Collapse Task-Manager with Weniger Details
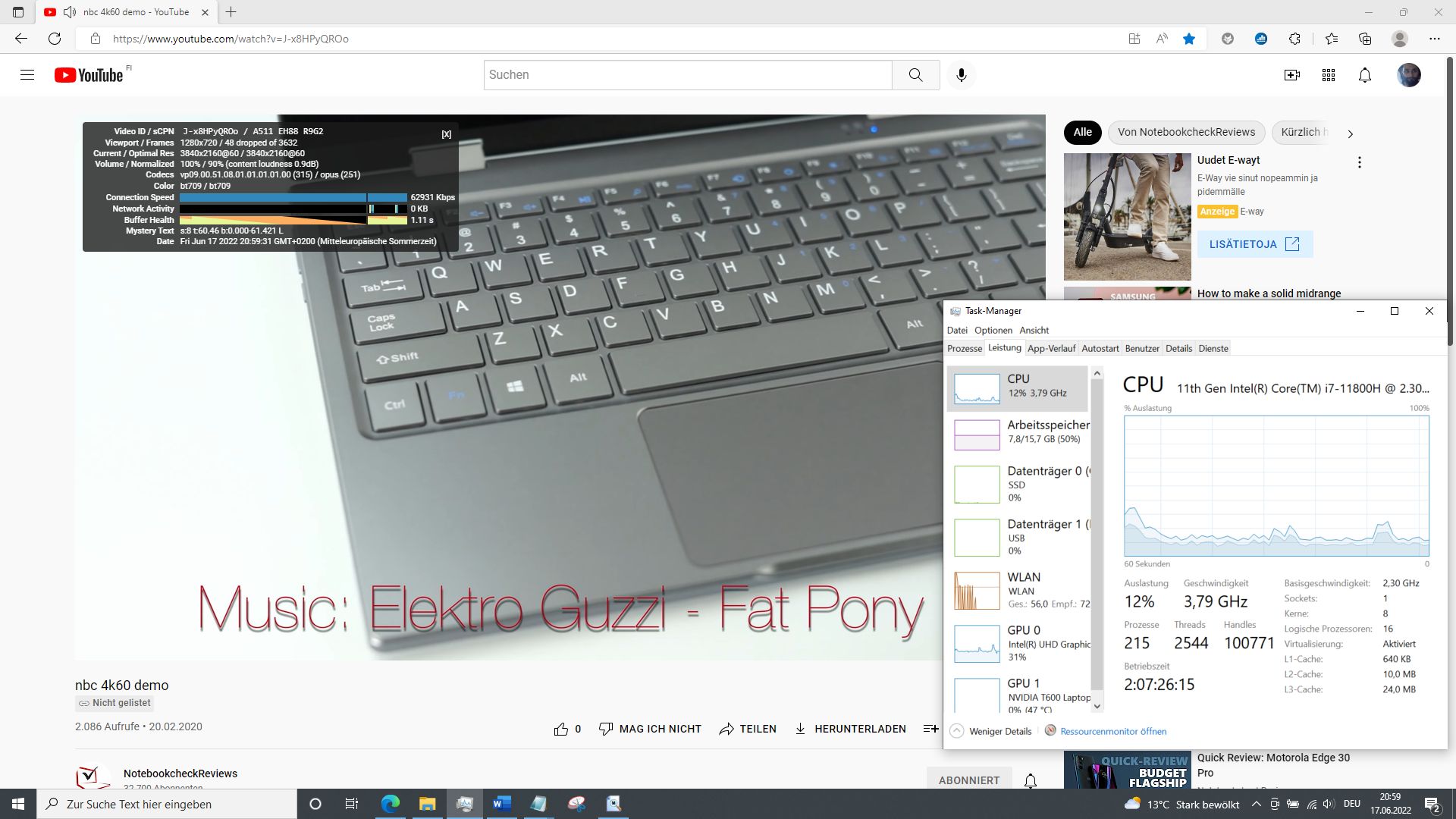This screenshot has height=819, width=1456. coord(992,731)
